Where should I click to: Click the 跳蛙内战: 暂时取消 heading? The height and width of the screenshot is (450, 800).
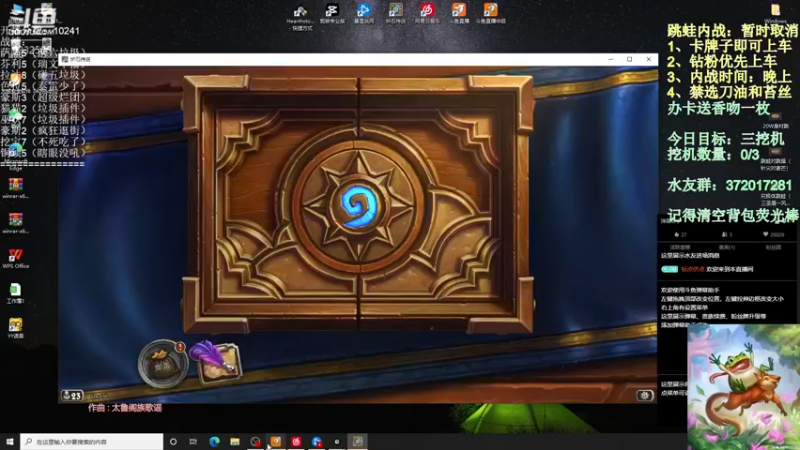pos(733,31)
